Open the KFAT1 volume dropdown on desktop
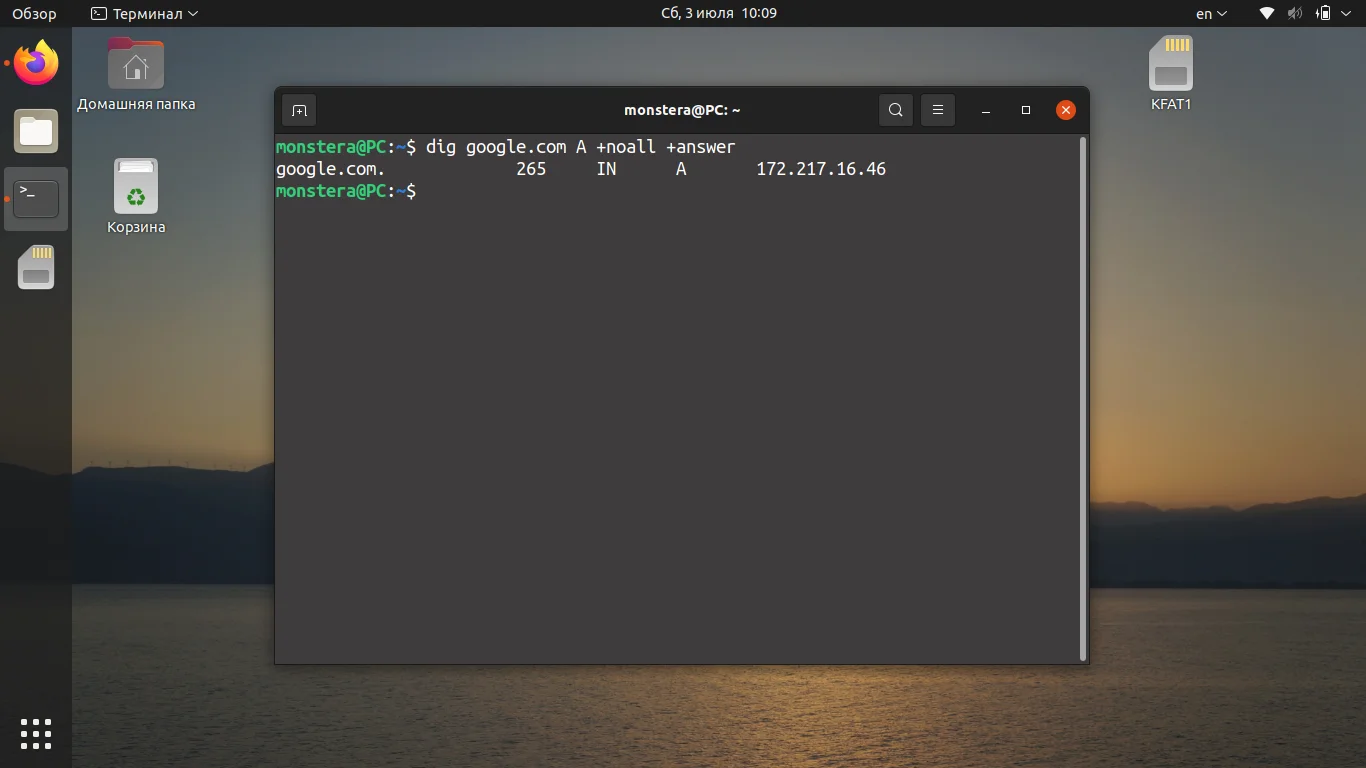 click(x=1170, y=103)
